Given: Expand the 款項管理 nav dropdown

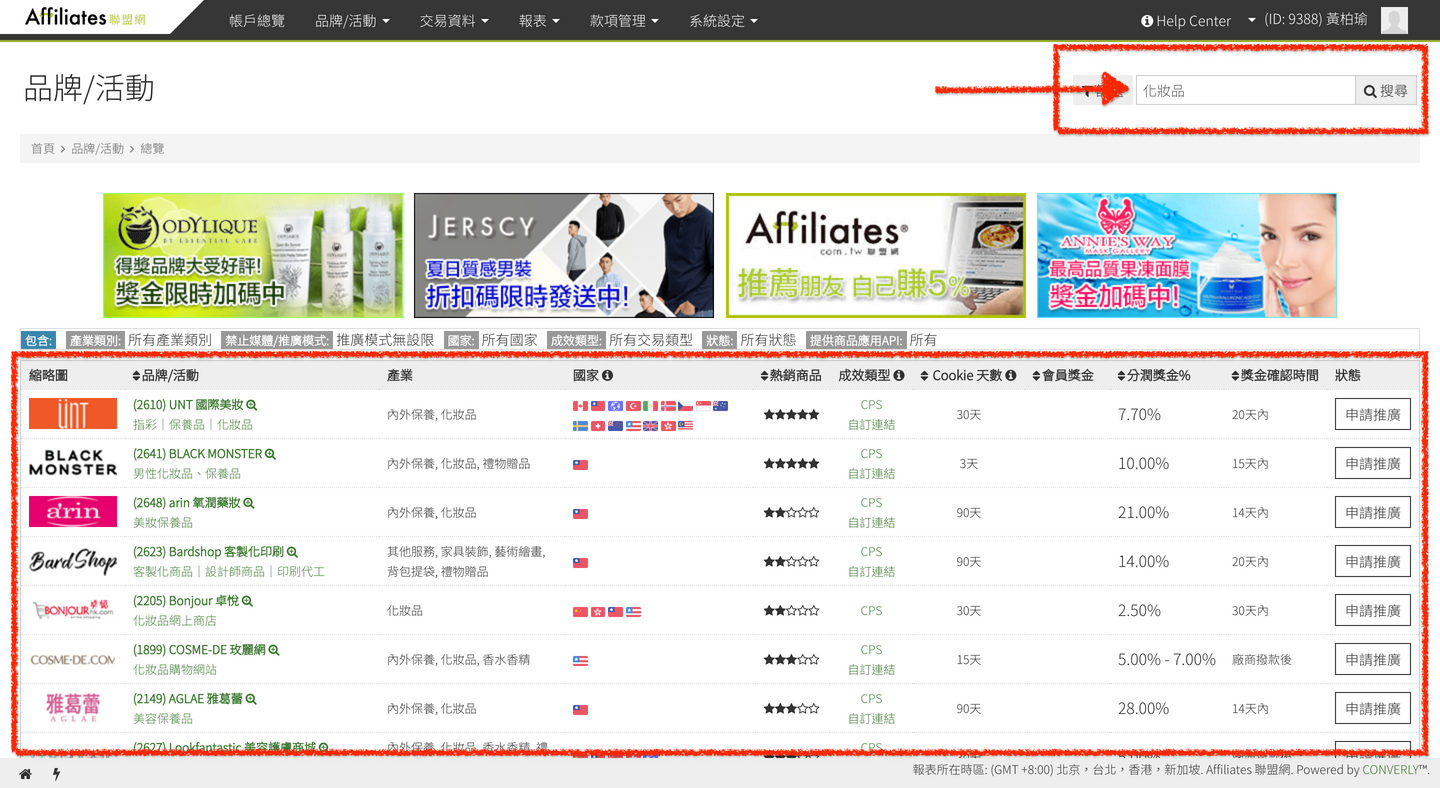Looking at the screenshot, I should click(624, 20).
